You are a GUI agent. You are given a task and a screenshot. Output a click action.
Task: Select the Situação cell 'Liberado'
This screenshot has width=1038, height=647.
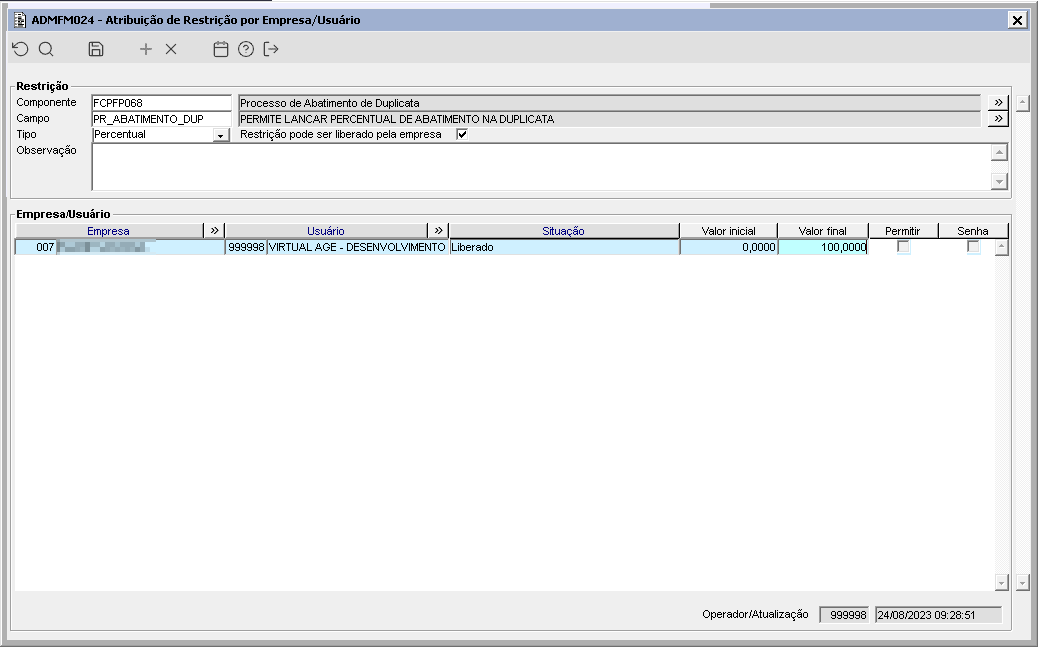click(564, 247)
